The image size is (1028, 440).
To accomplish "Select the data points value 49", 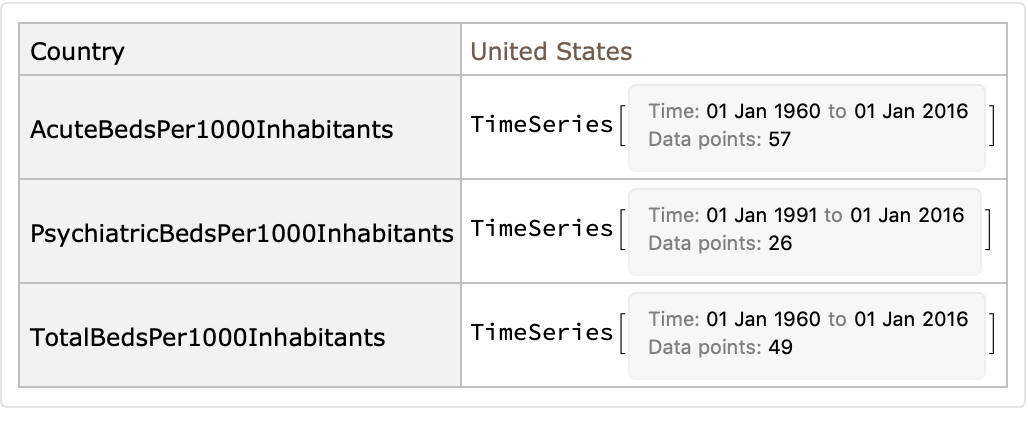I will click(x=779, y=348).
